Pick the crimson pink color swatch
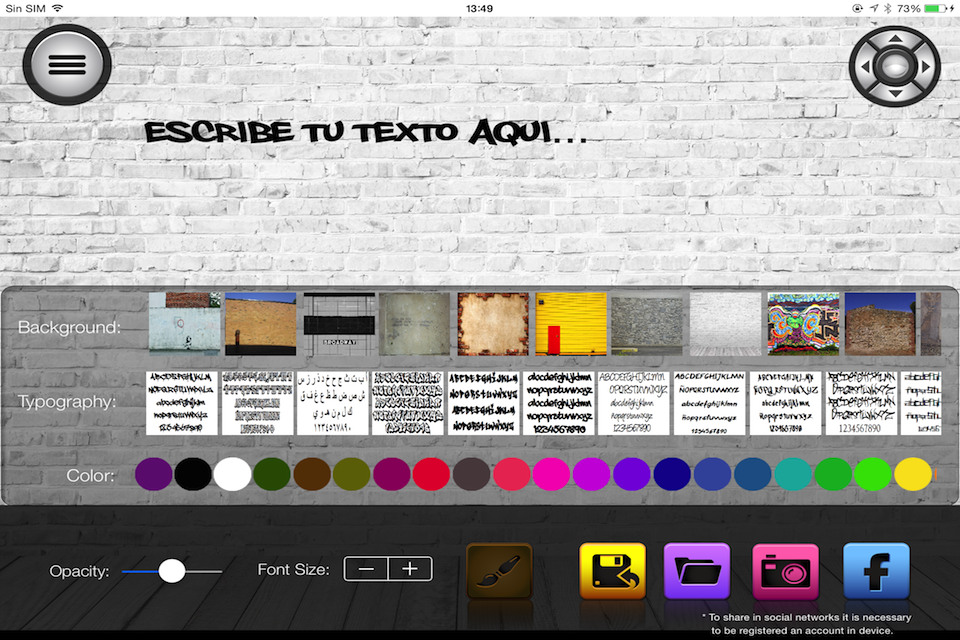The image size is (960, 640). 512,474
